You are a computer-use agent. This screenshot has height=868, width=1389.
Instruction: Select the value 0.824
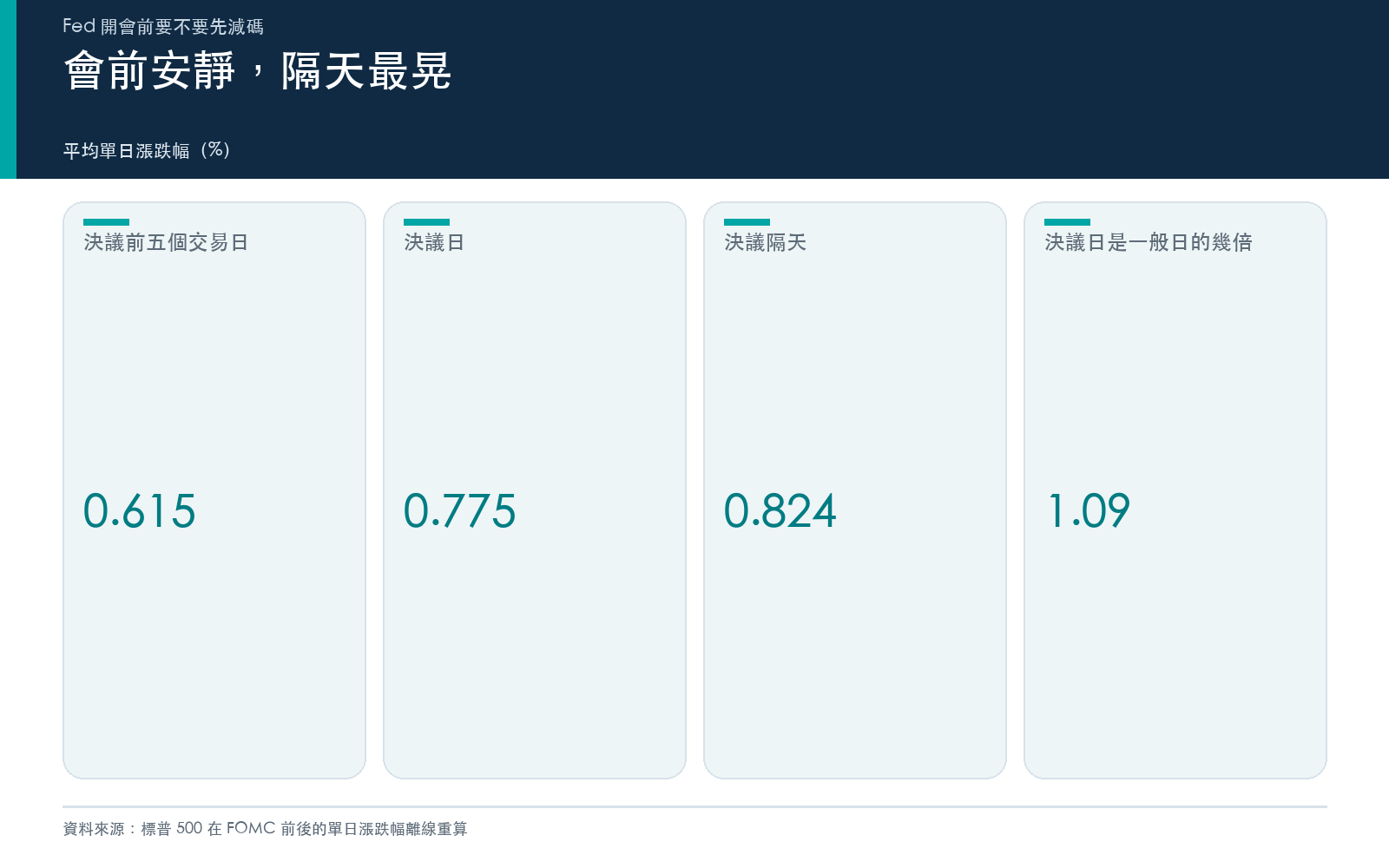[780, 510]
